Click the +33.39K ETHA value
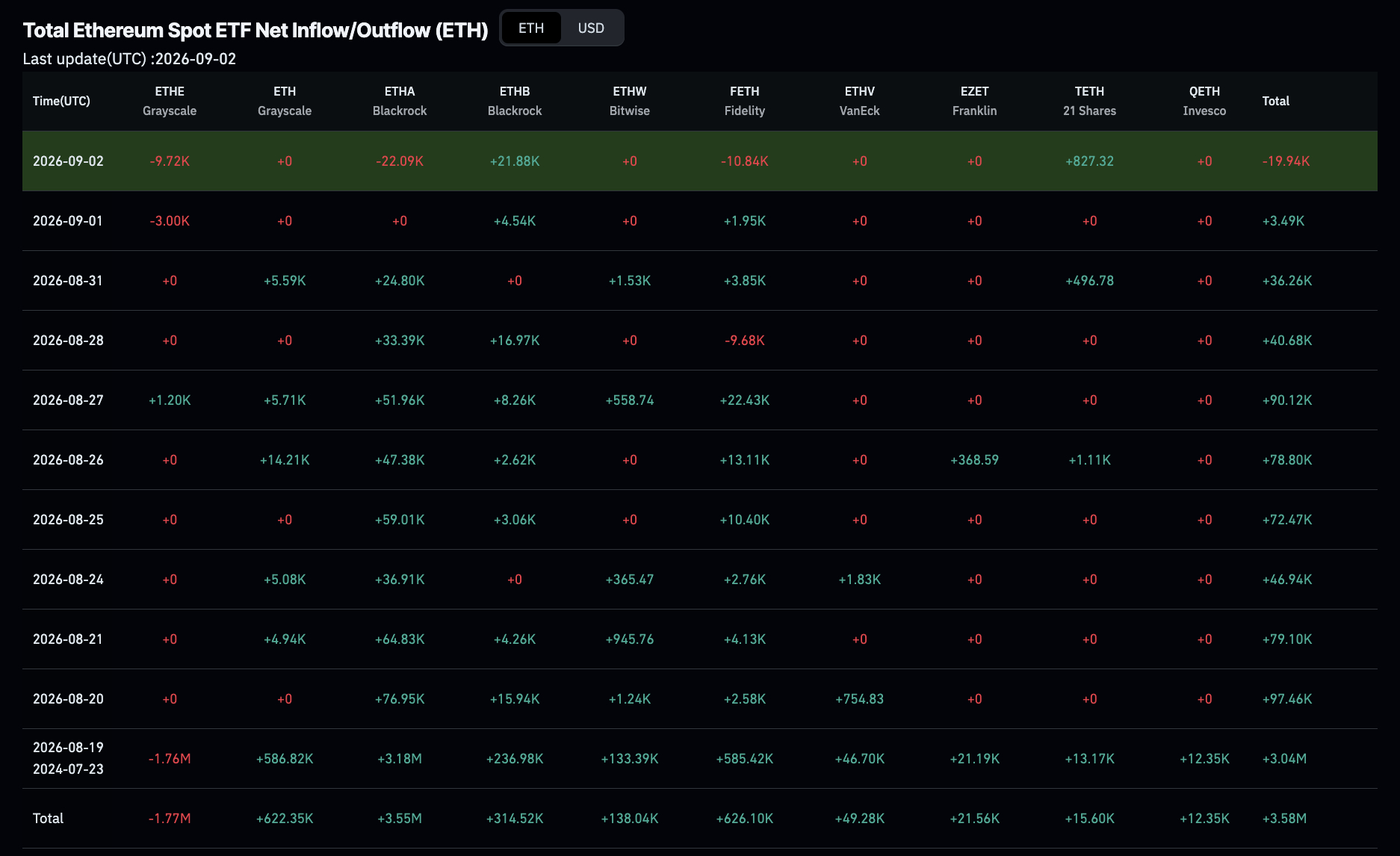The width and height of the screenshot is (1400, 856). coord(400,341)
